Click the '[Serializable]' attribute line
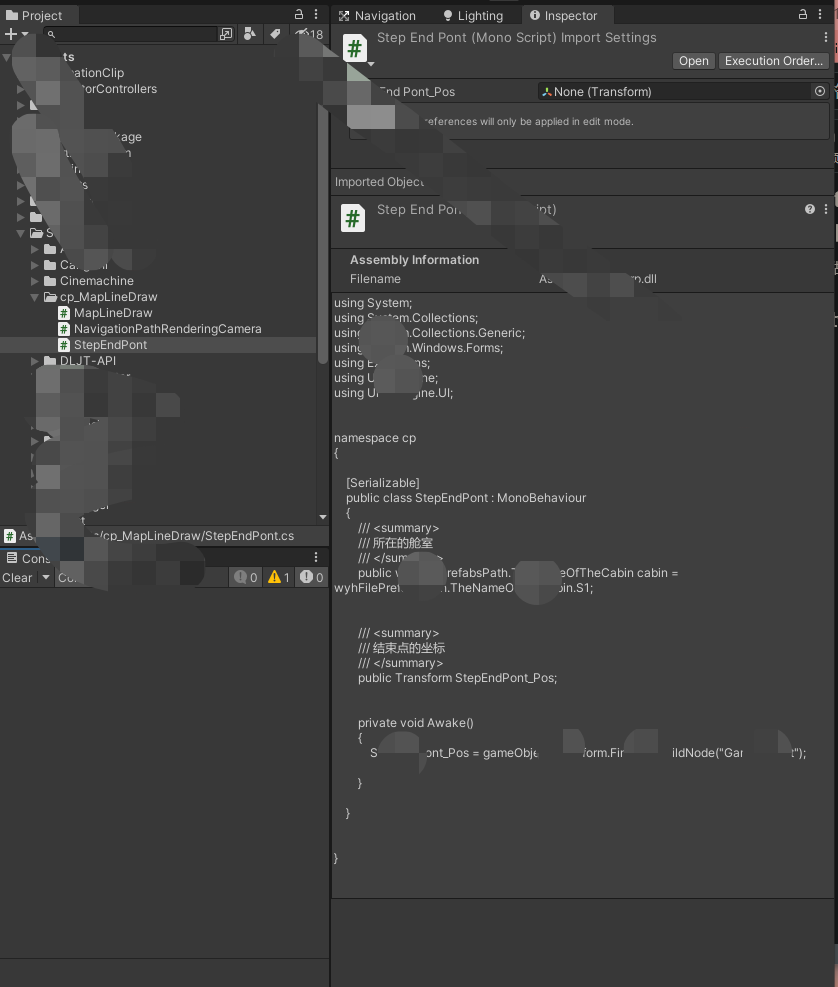This screenshot has height=987, width=838. 382,483
